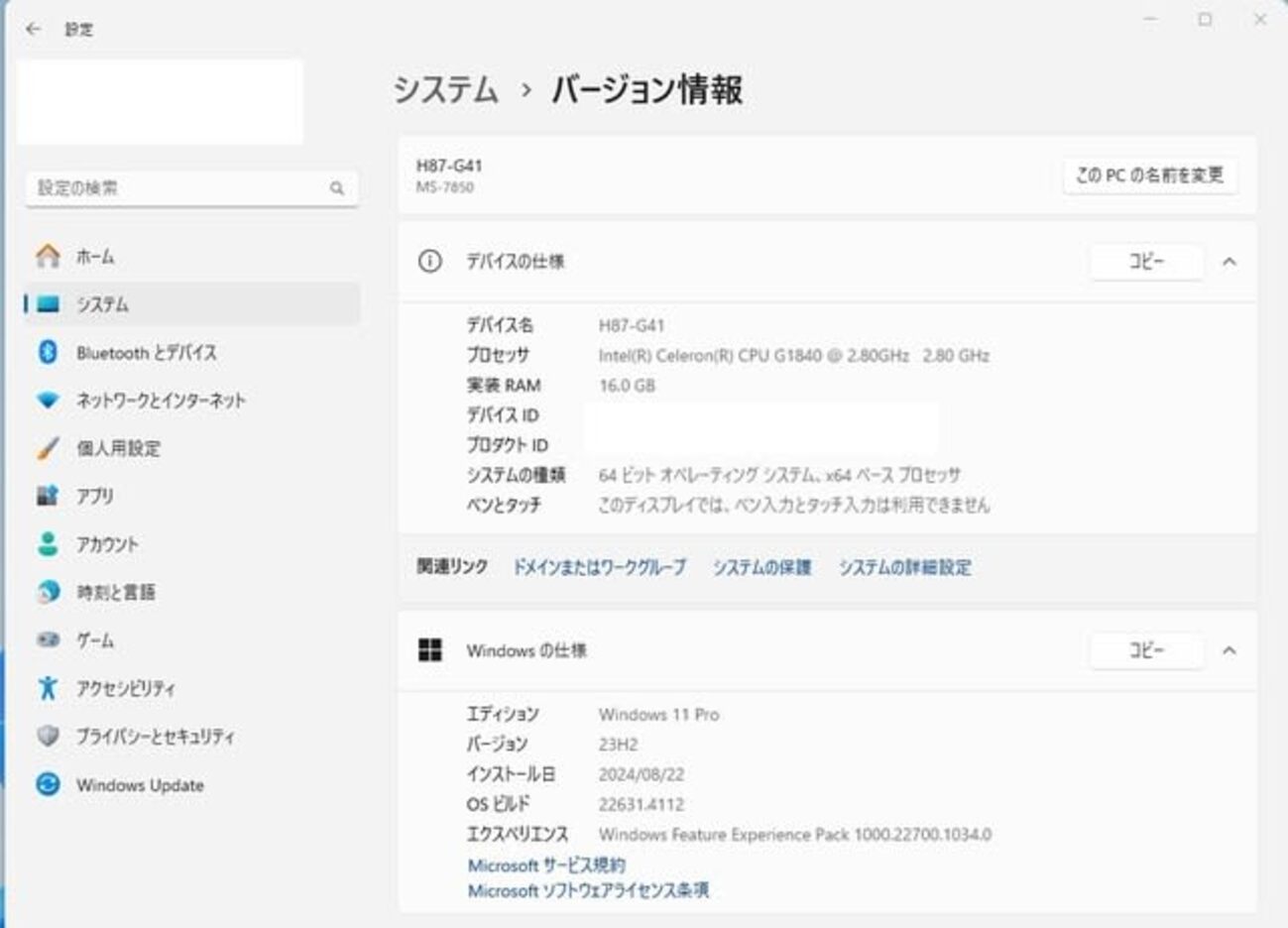The image size is (1288, 928).
Task: Click the 個人用設定 paintbrush icon
Action: (x=48, y=448)
